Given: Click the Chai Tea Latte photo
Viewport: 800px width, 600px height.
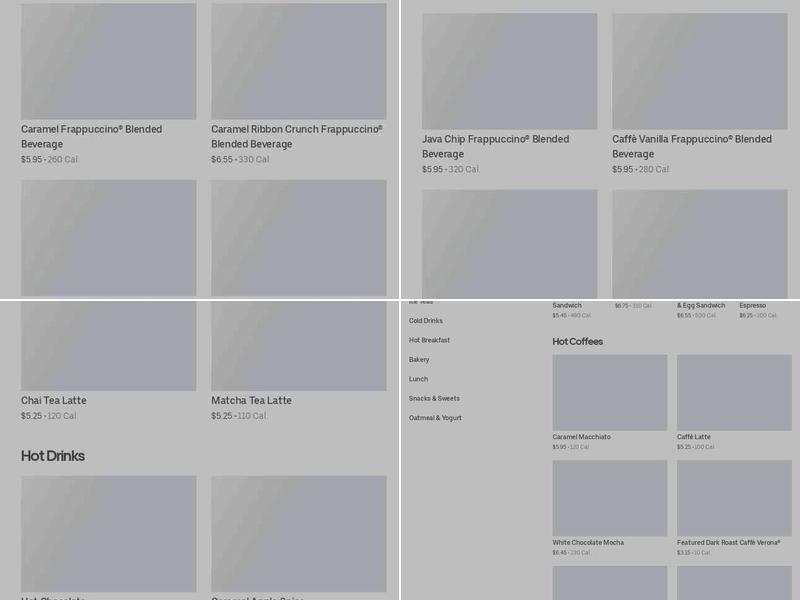Looking at the screenshot, I should coord(109,345).
